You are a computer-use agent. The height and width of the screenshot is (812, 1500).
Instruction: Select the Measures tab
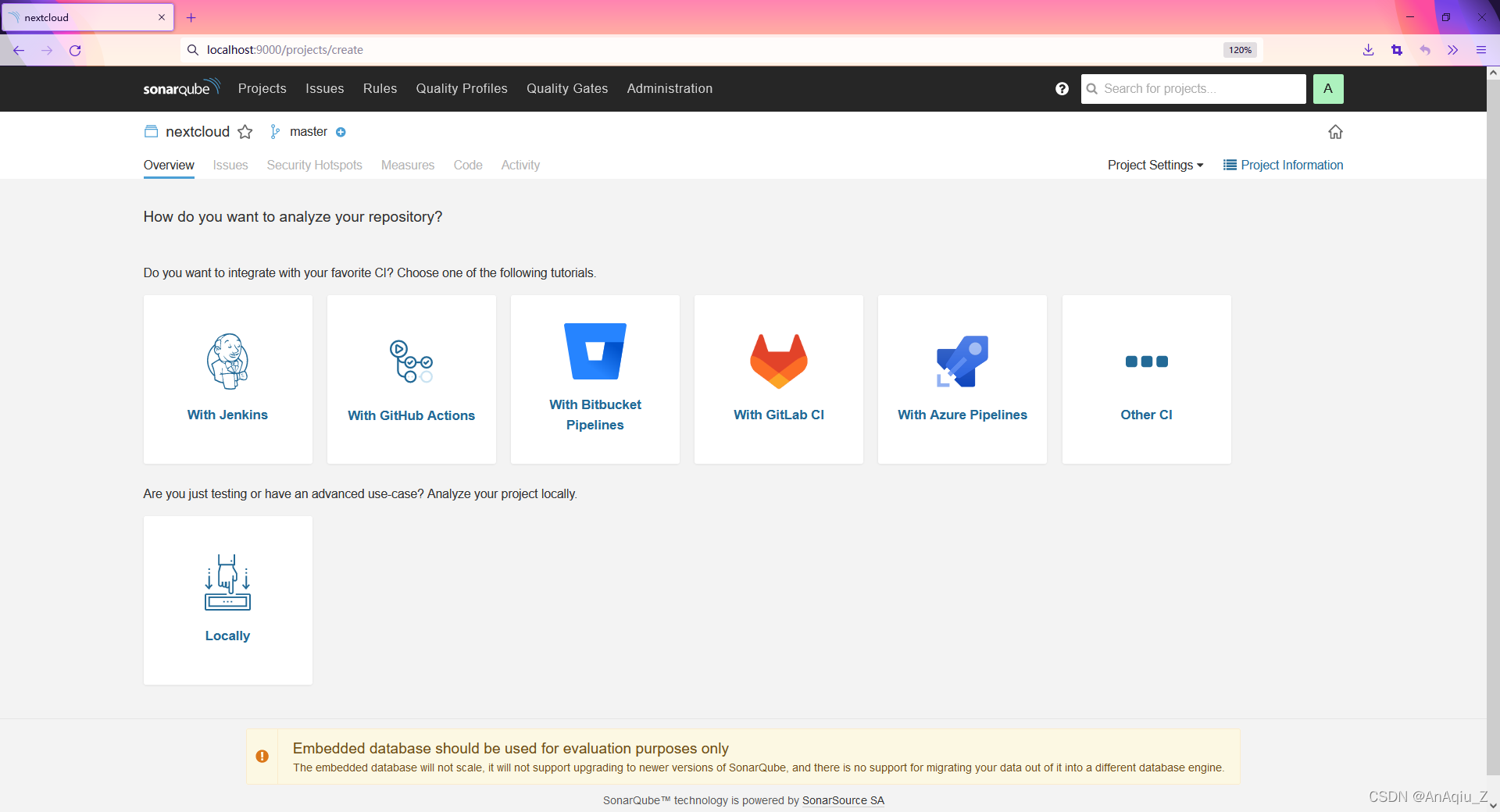pos(408,165)
